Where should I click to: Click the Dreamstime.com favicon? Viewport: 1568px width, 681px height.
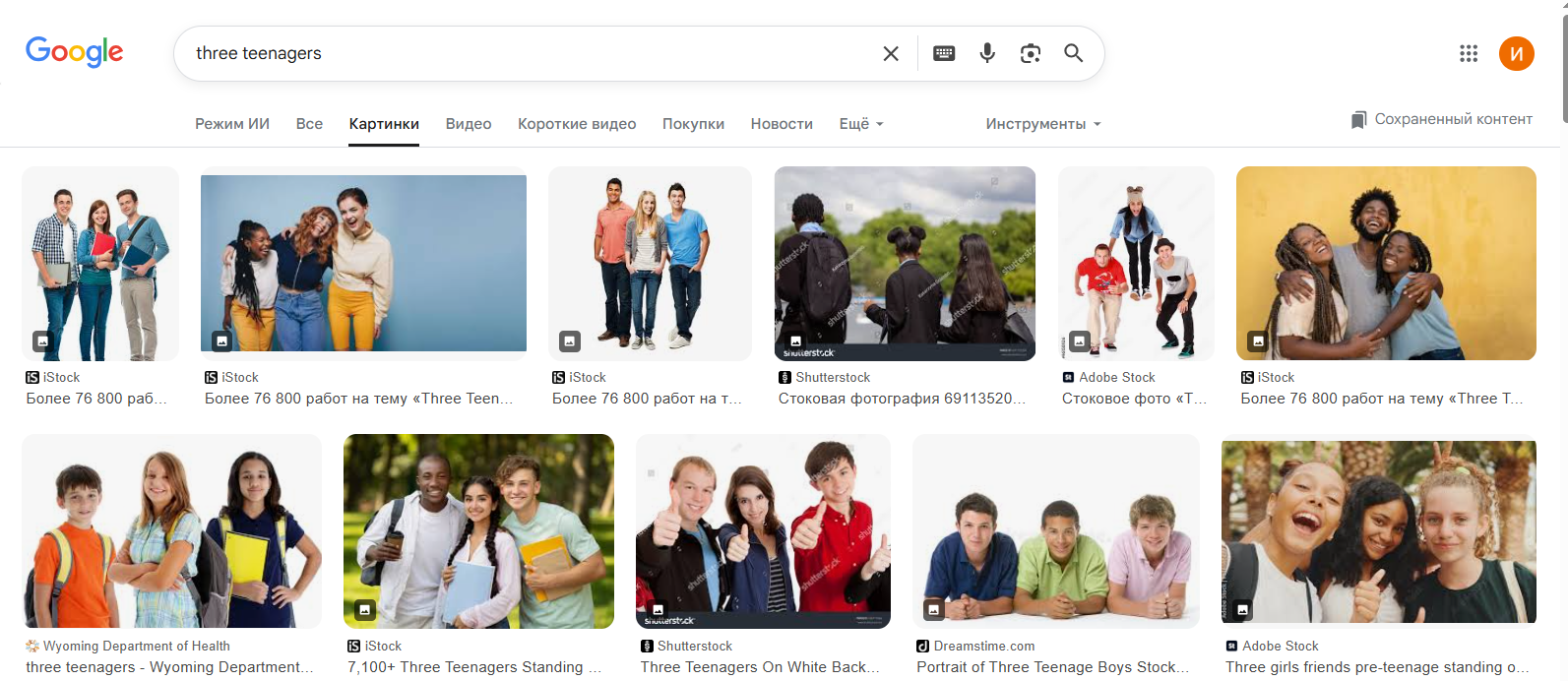point(922,647)
